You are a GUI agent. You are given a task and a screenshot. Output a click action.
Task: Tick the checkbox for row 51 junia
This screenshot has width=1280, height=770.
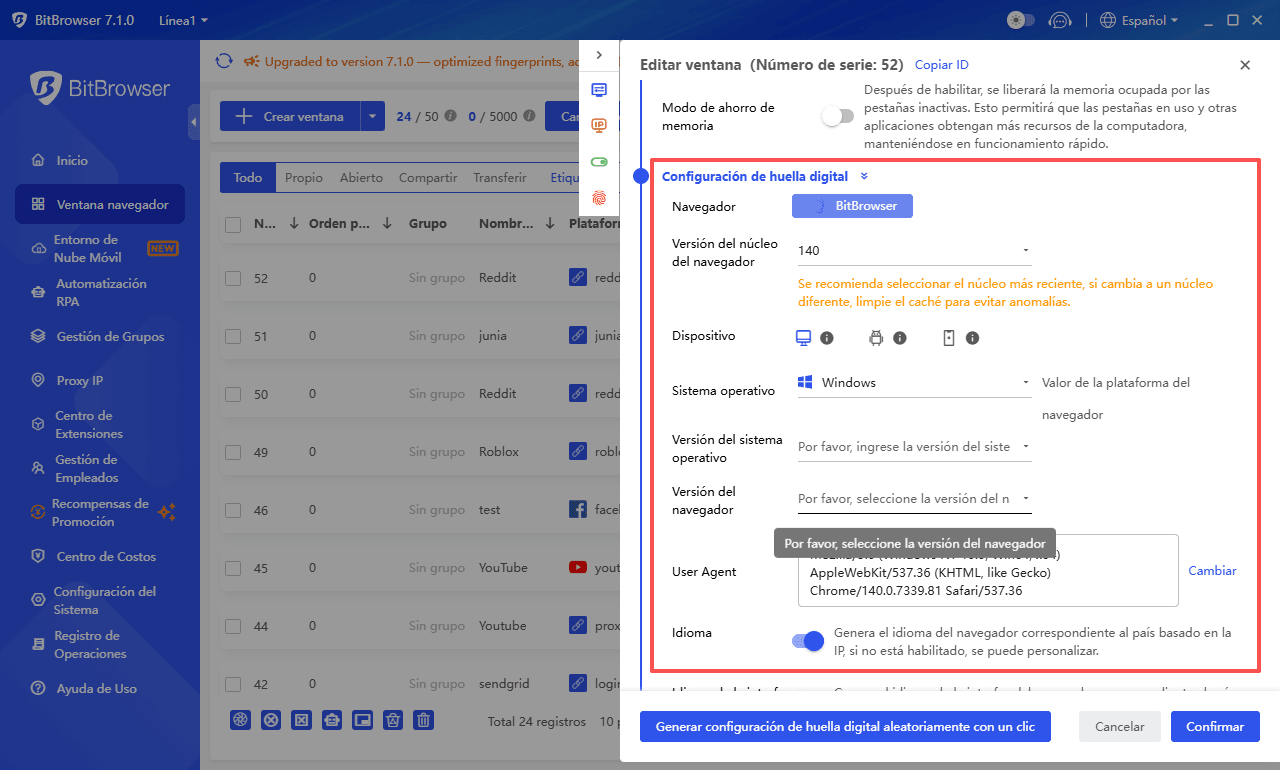[233, 336]
